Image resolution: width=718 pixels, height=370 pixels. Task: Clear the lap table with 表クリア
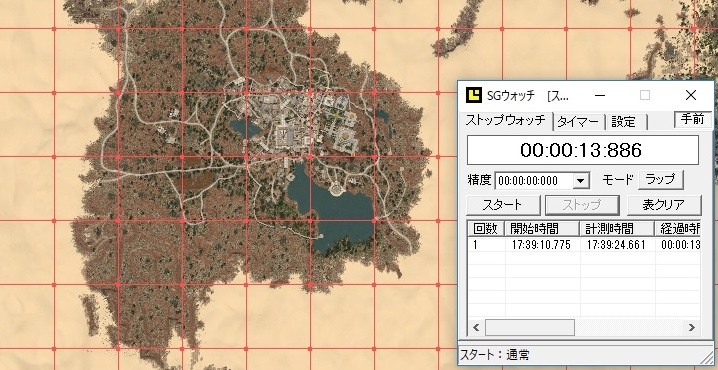point(664,205)
